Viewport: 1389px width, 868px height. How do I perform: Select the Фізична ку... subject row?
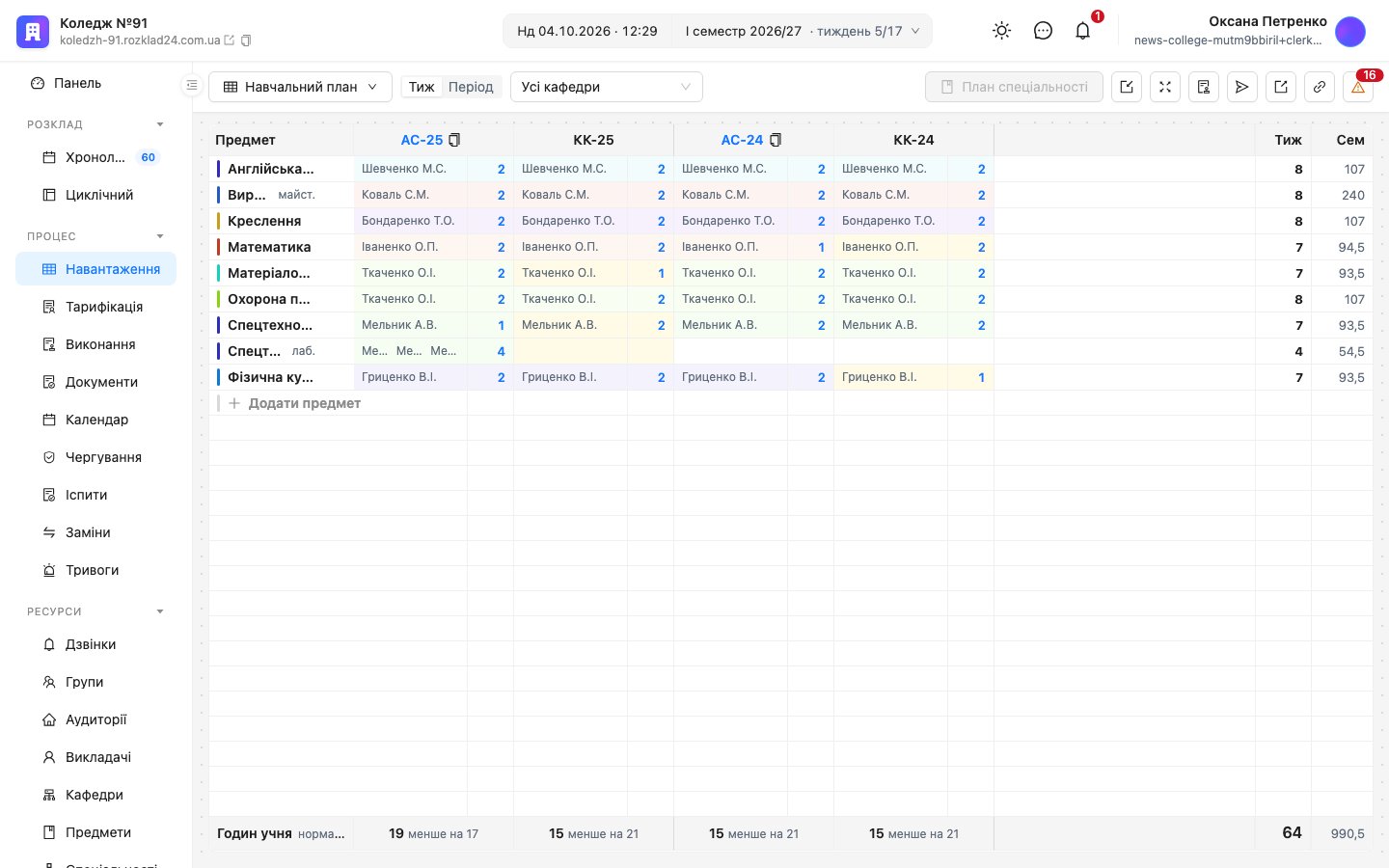pyautogui.click(x=270, y=377)
